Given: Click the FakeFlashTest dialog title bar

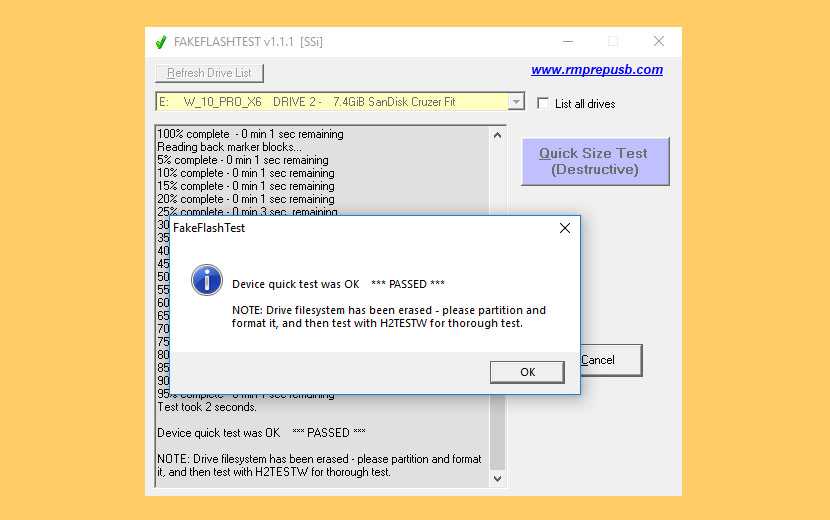Looking at the screenshot, I should point(350,228).
